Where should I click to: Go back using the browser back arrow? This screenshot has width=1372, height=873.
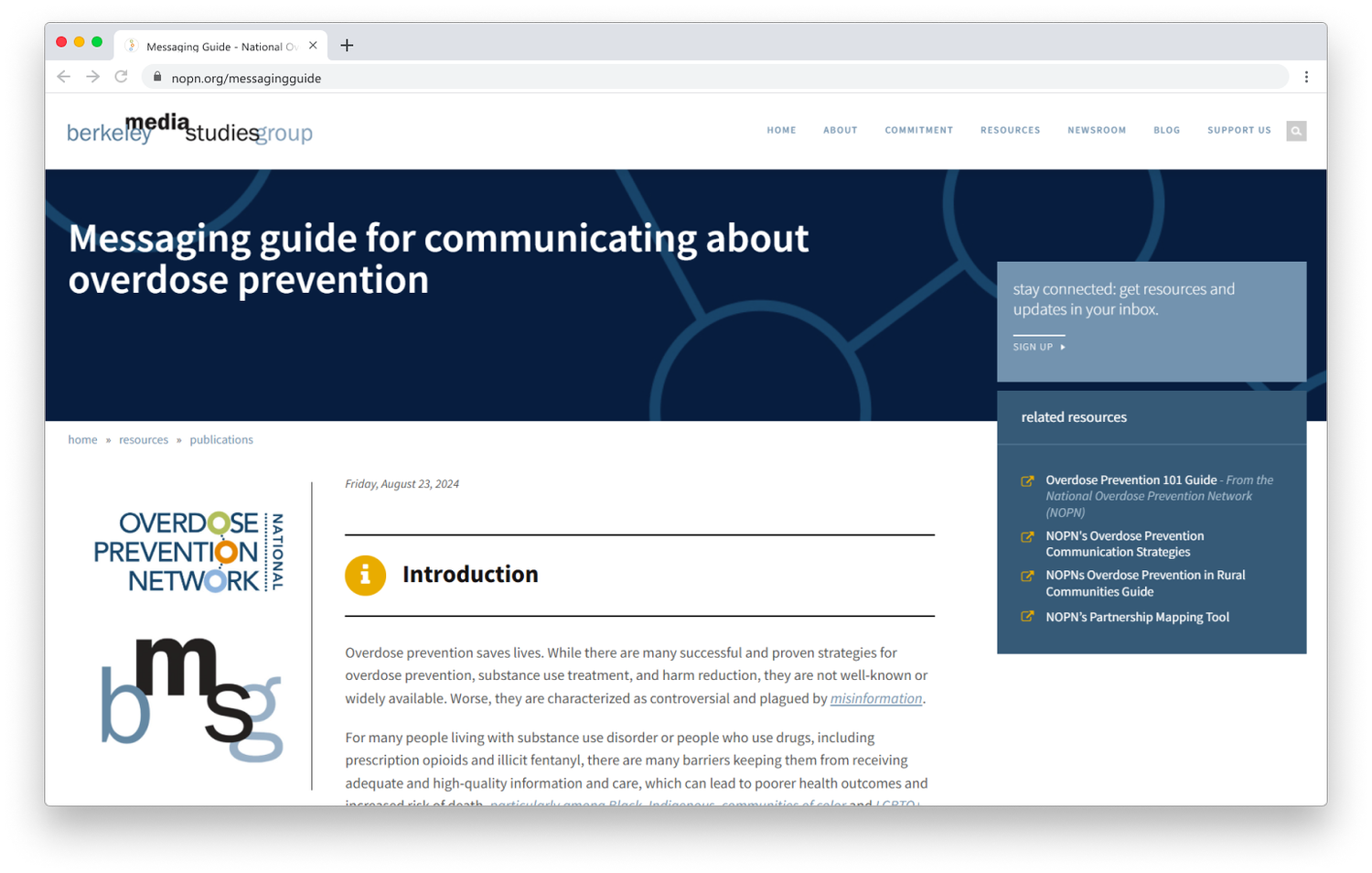63,77
